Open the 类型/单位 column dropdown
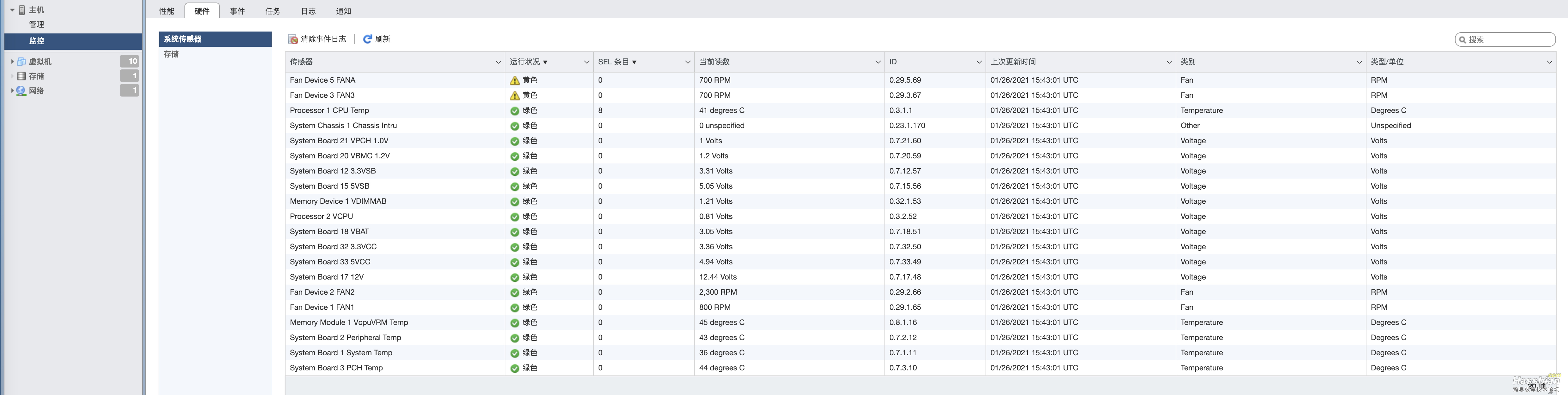This screenshot has width=1568, height=395. (1549, 62)
